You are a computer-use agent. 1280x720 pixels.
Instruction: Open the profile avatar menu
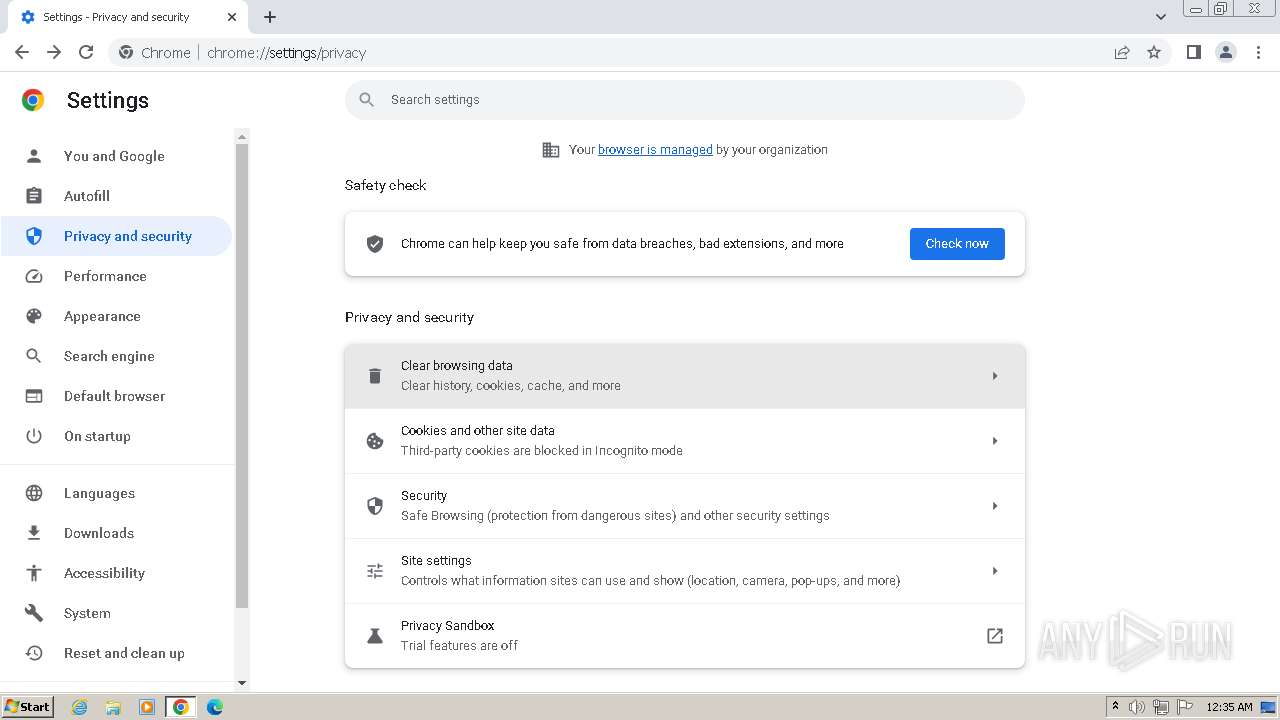point(1226,52)
